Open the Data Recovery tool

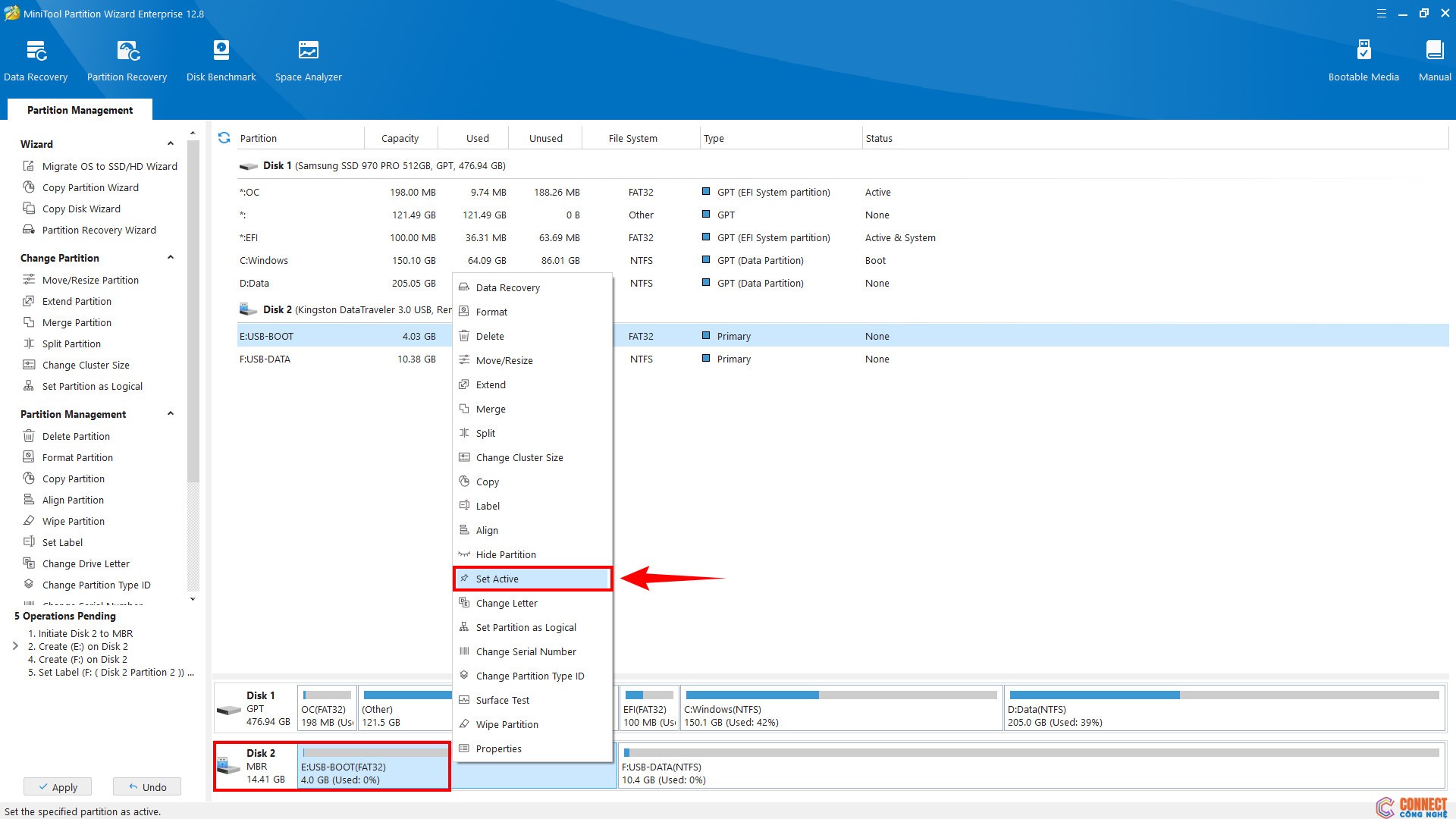[x=36, y=61]
